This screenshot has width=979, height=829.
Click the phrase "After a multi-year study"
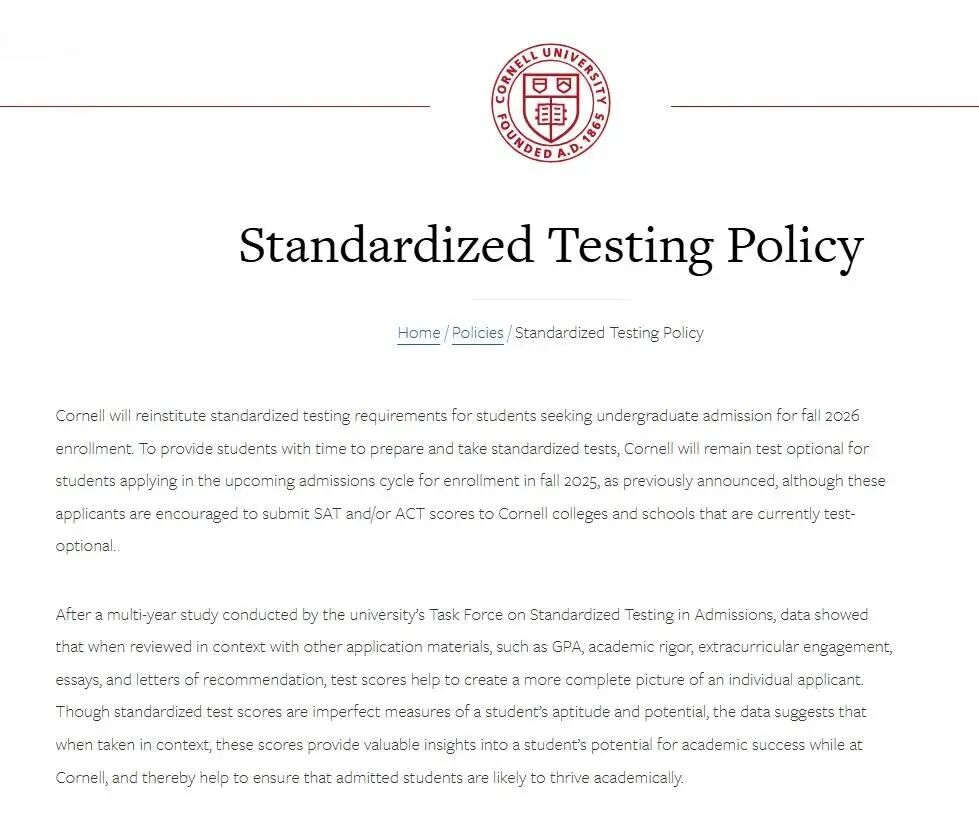pos(140,614)
